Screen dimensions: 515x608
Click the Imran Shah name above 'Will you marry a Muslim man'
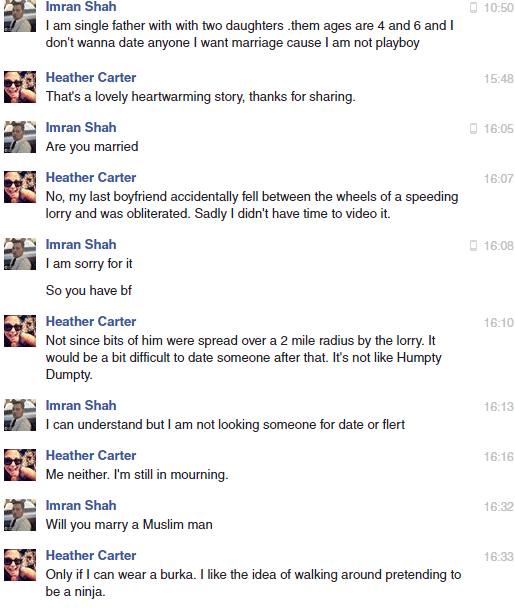tap(81, 505)
